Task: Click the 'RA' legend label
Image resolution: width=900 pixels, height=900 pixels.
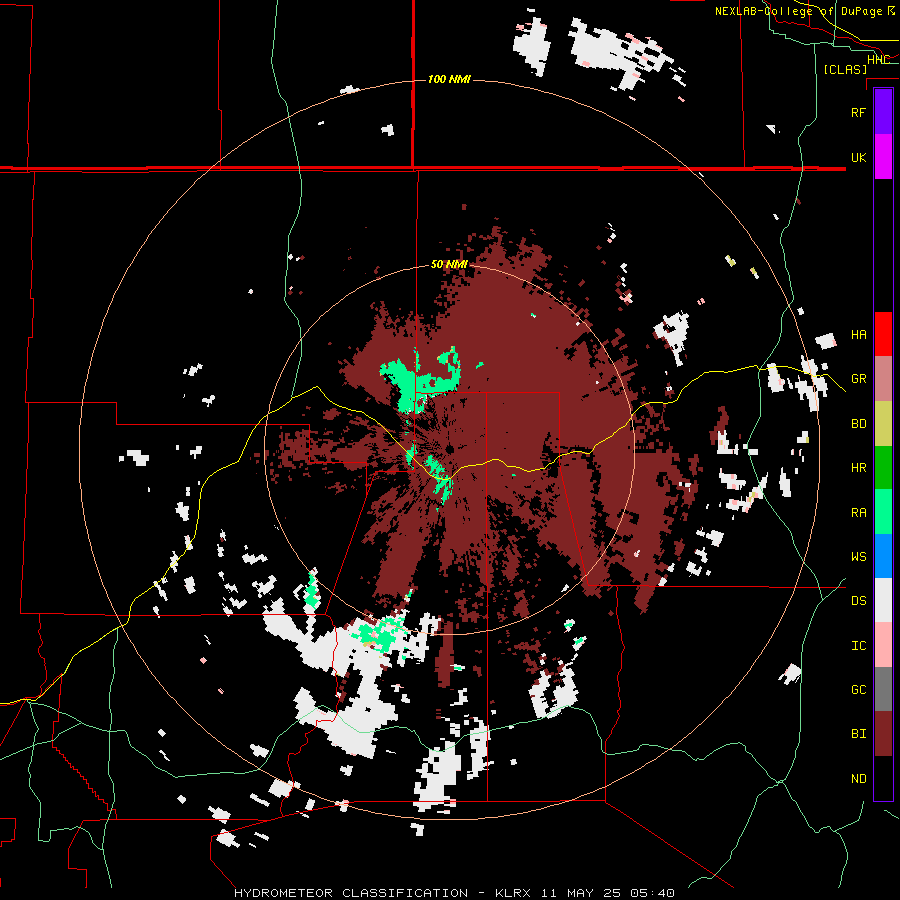Action: point(858,512)
